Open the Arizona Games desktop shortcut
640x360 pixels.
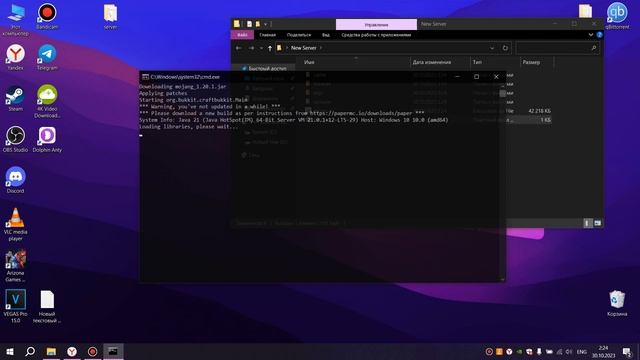tap(16, 265)
